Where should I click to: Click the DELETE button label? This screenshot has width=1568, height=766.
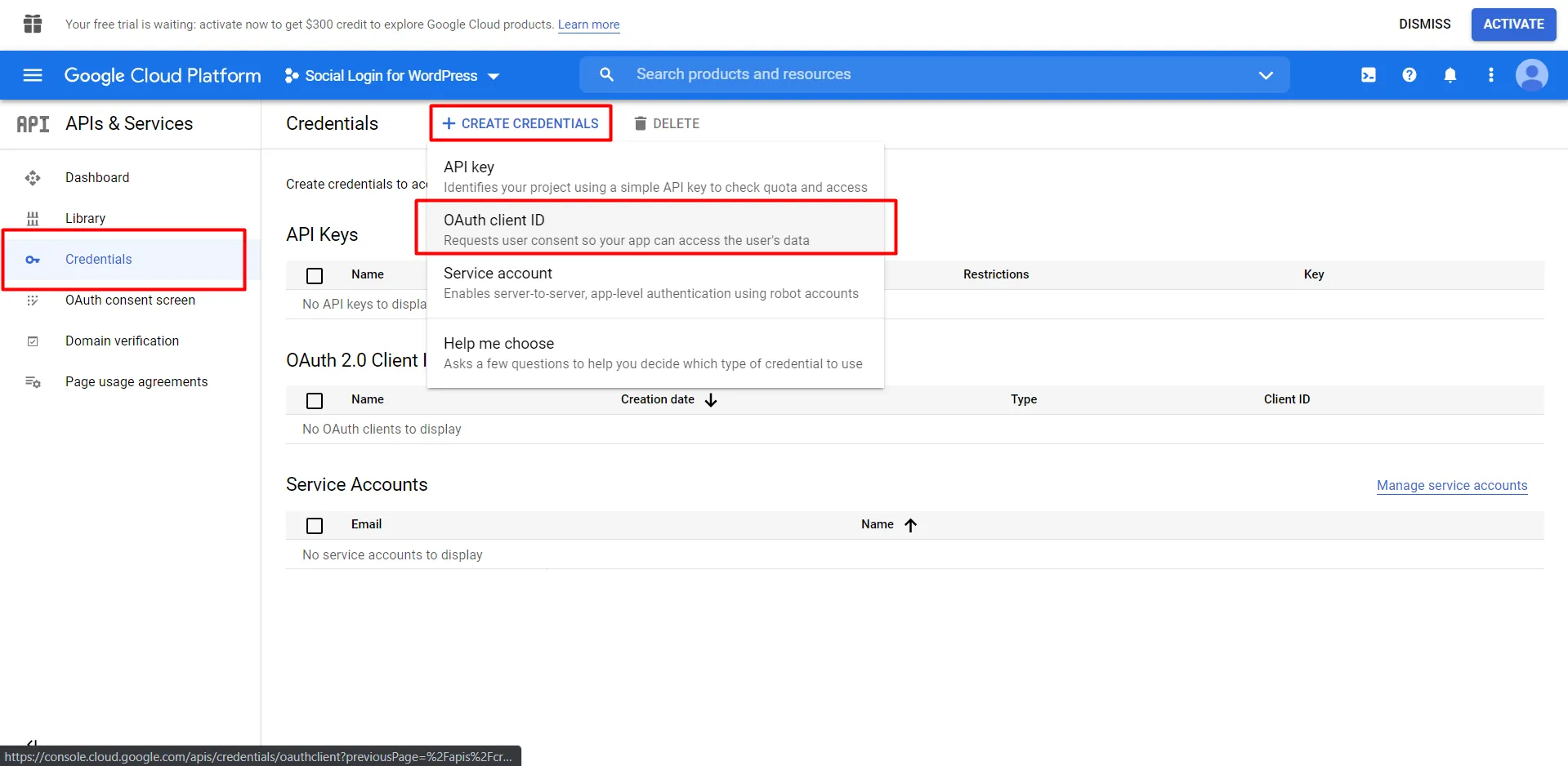click(x=676, y=123)
